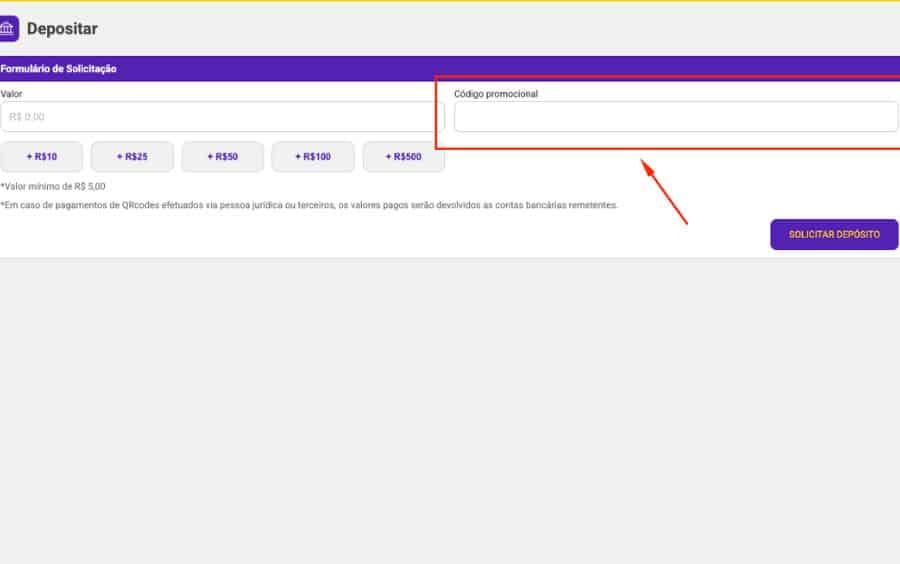Focus the Valor amount input field

point(222,117)
